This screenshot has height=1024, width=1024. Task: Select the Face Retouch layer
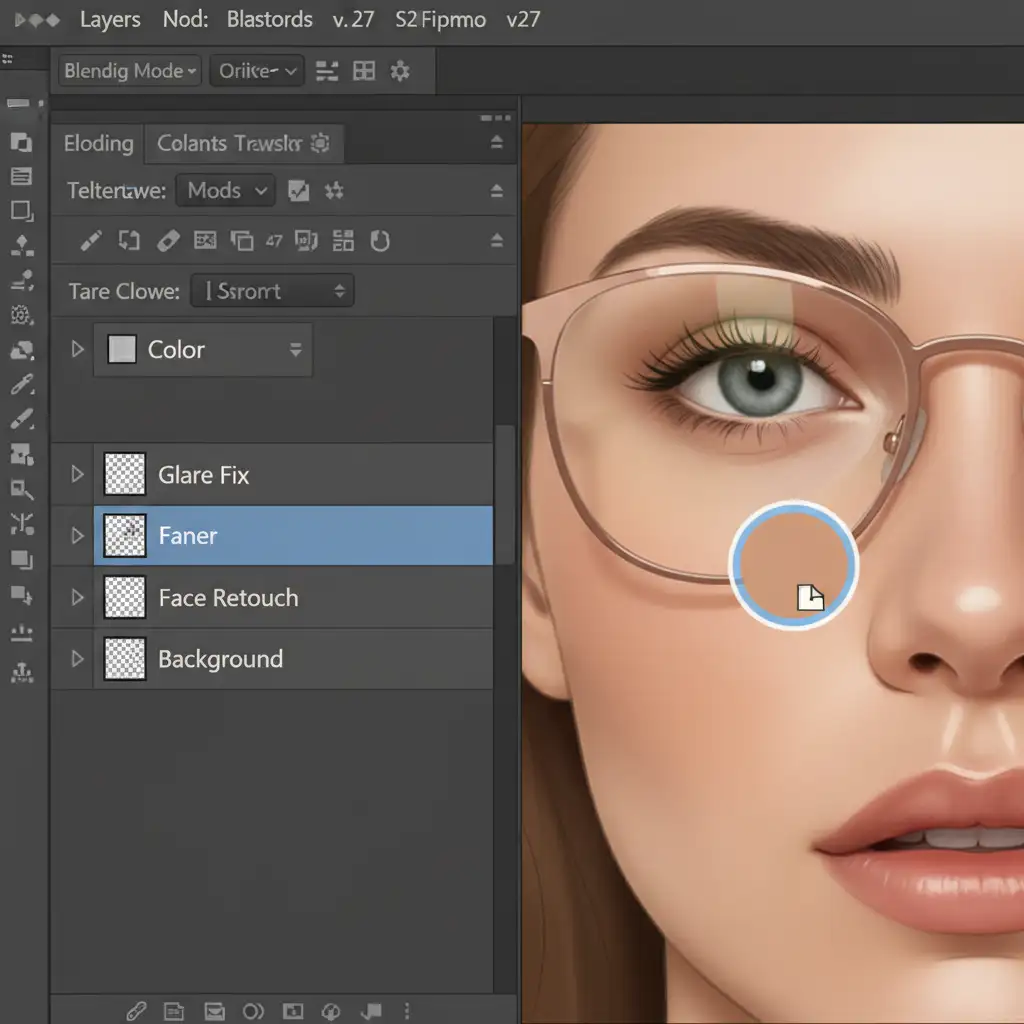(x=228, y=598)
